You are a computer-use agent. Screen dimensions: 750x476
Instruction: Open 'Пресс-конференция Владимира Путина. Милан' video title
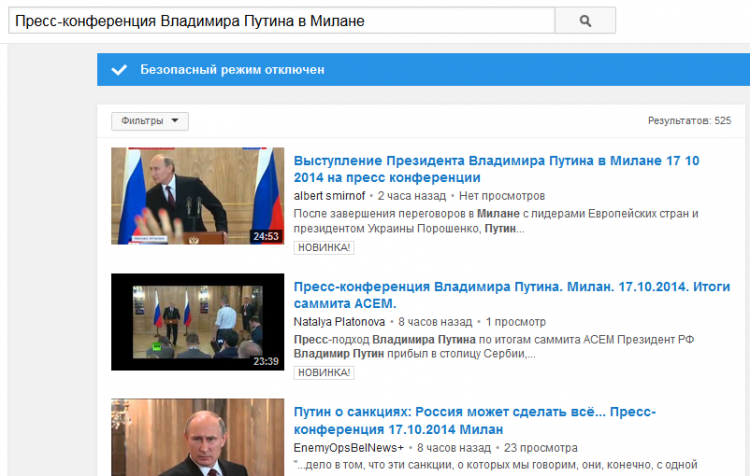[512, 295]
